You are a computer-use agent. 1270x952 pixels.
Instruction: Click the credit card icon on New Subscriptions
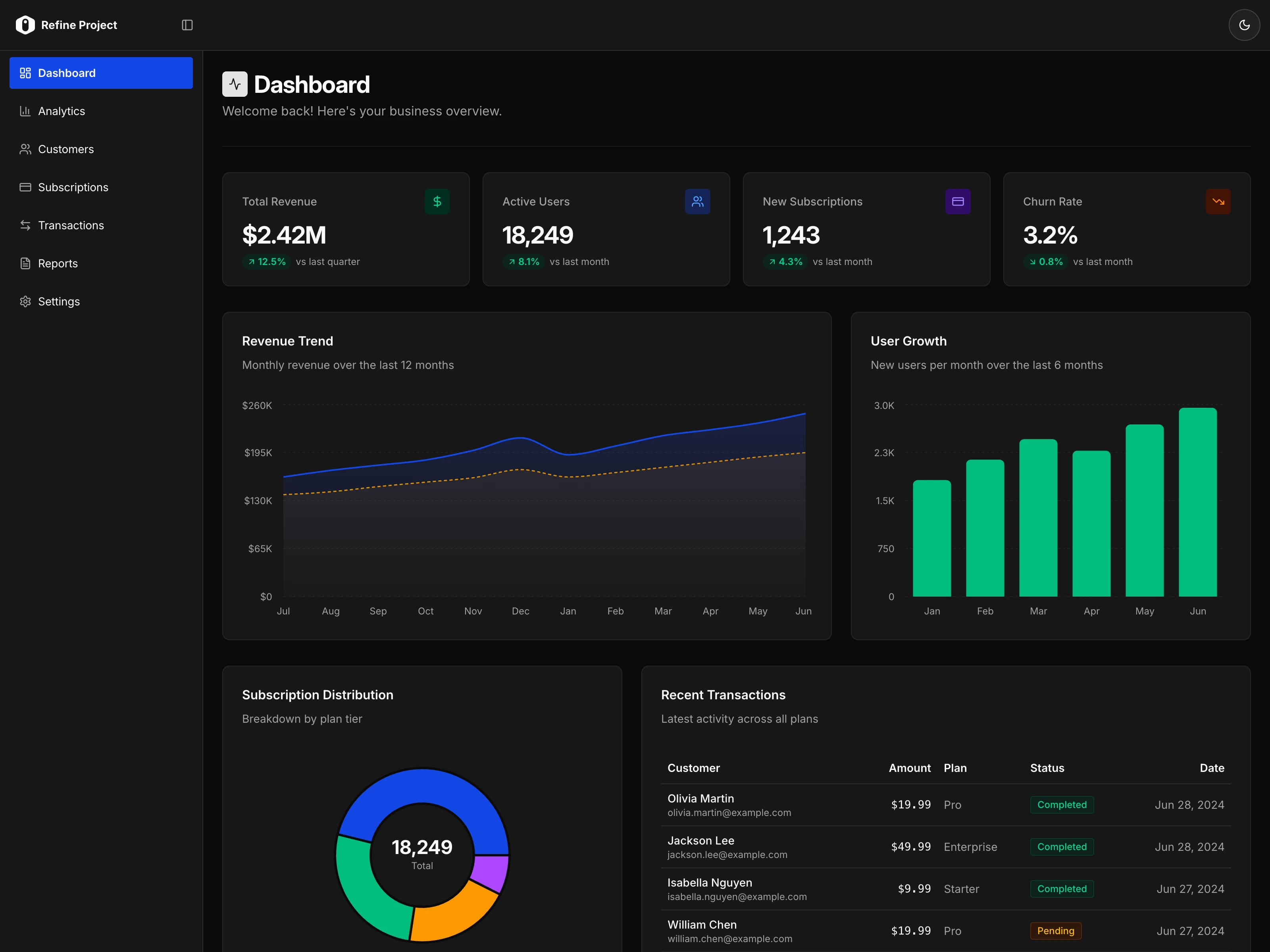click(x=957, y=202)
